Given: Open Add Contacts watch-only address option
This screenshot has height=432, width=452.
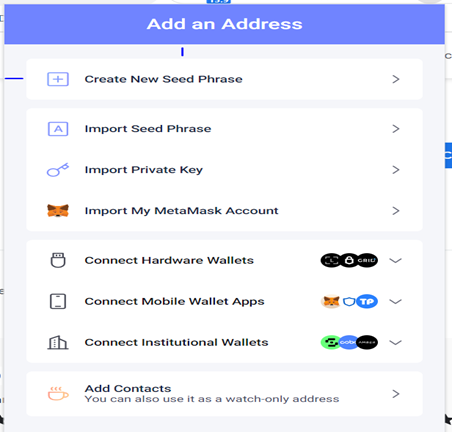Looking at the screenshot, I should click(224, 394).
